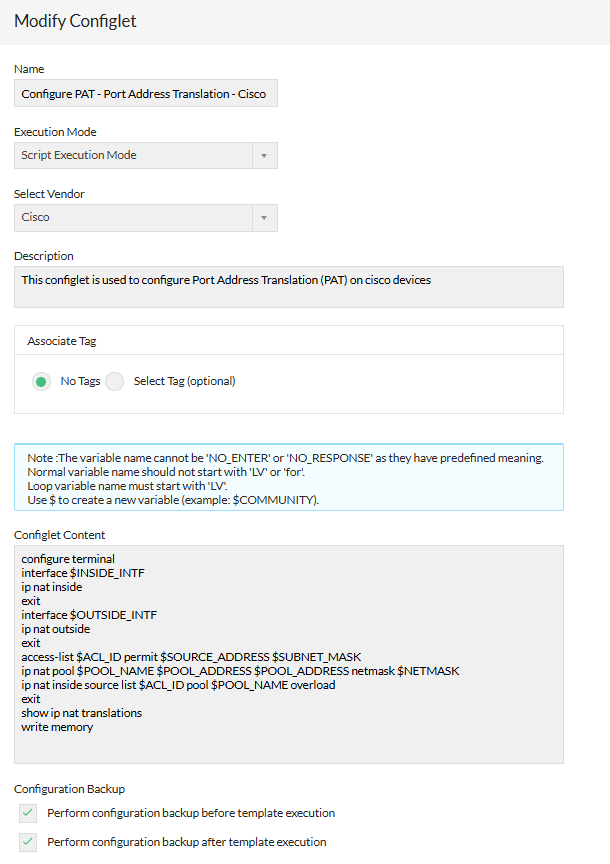The width and height of the screenshot is (610, 864).
Task: Toggle backup before template execution checkbox
Action: point(28,813)
